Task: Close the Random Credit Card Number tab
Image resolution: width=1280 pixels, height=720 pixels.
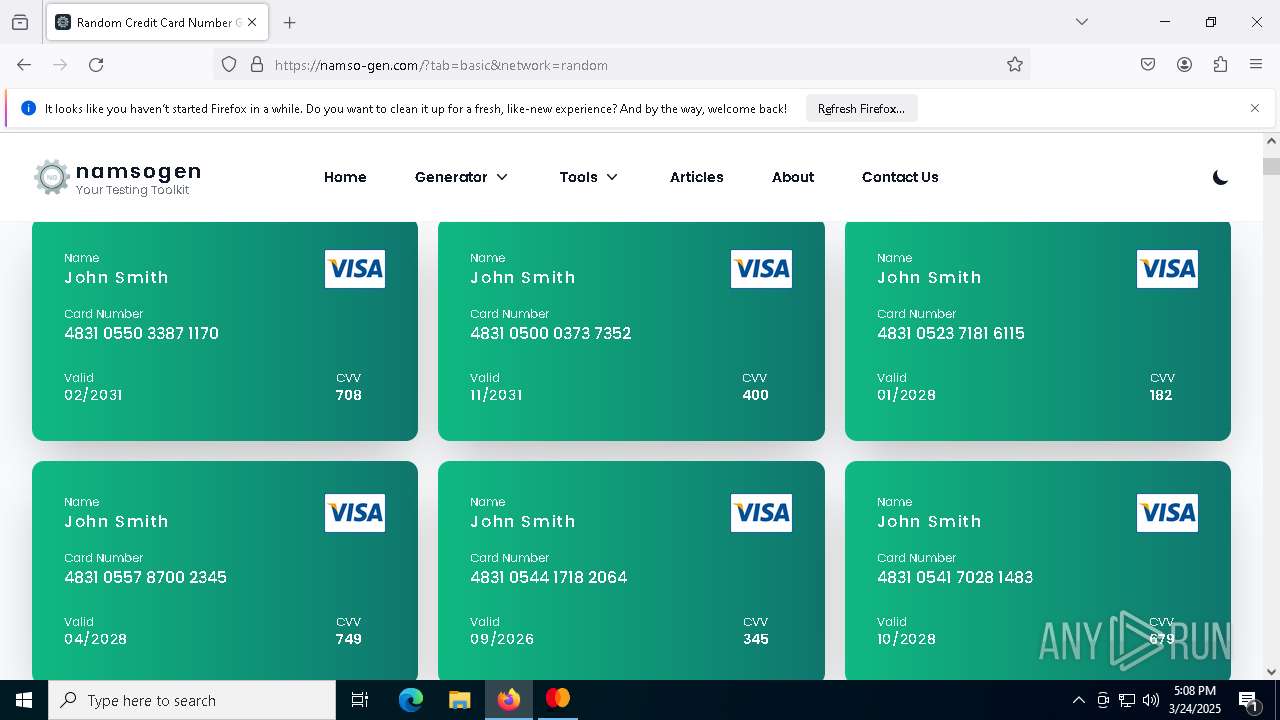Action: point(252,22)
